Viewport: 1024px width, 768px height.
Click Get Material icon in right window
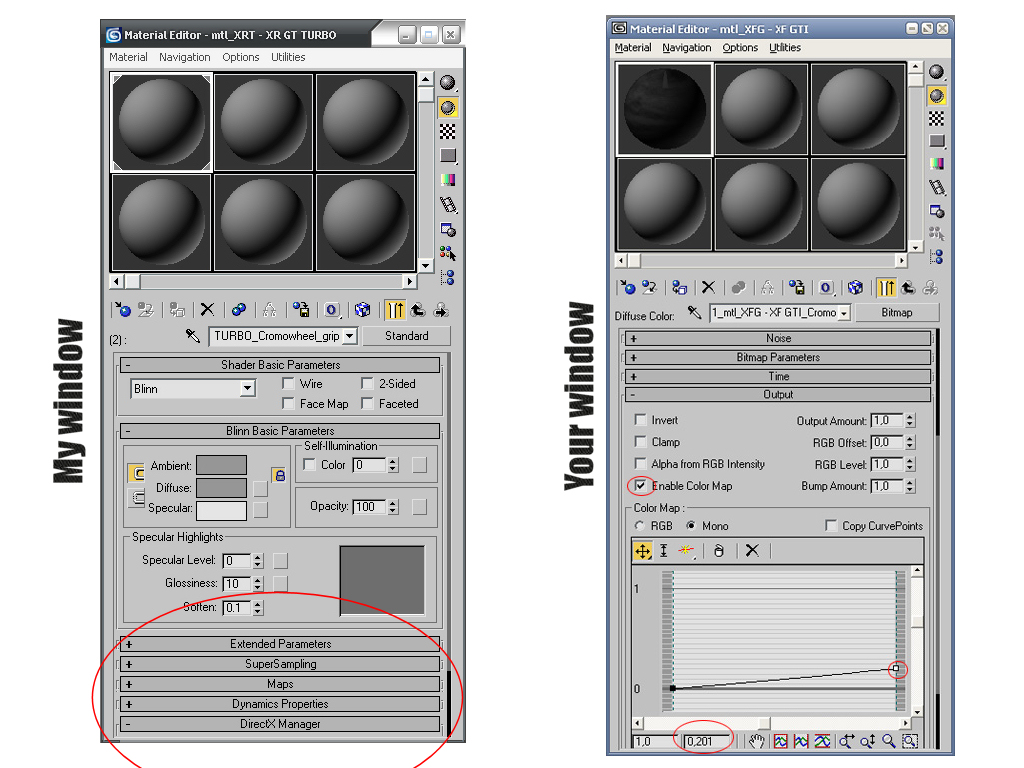(x=628, y=287)
